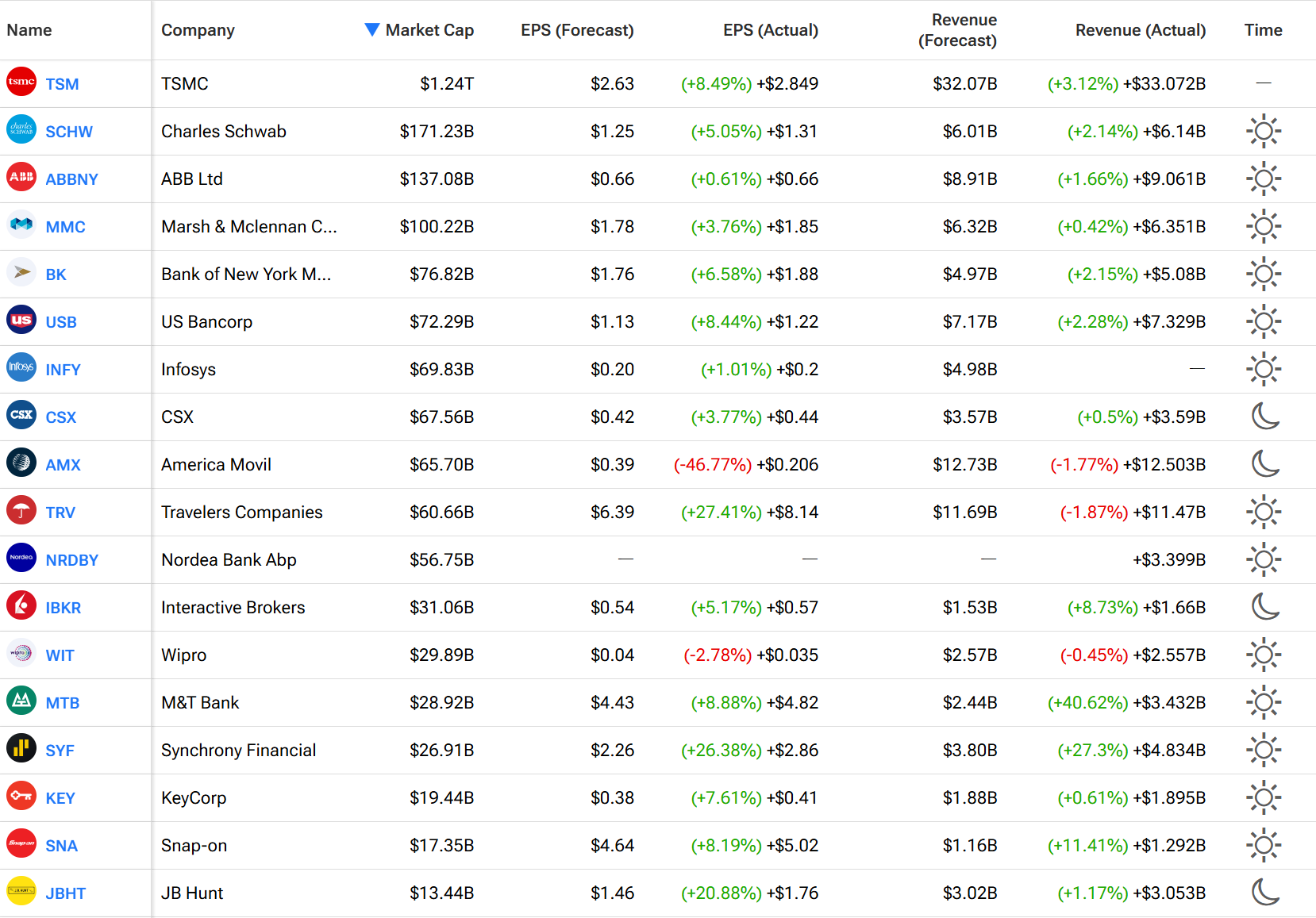
Task: Click the sun time icon for Charles Schwab
Action: tap(1264, 131)
